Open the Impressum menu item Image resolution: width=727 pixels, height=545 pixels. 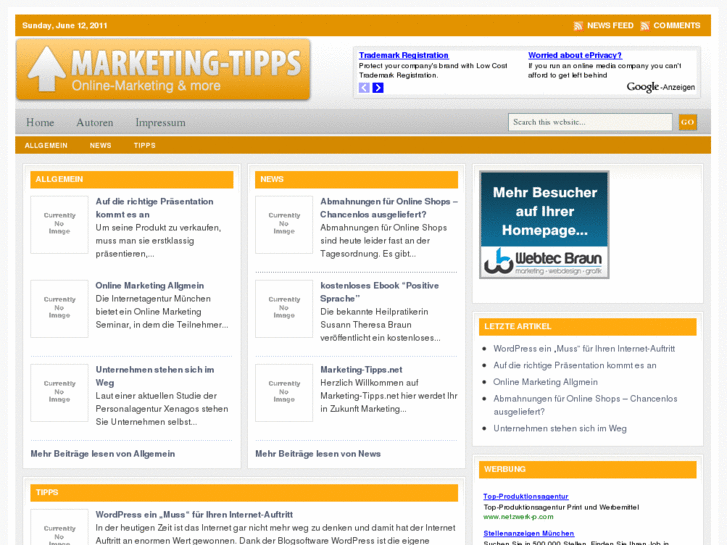[160, 122]
